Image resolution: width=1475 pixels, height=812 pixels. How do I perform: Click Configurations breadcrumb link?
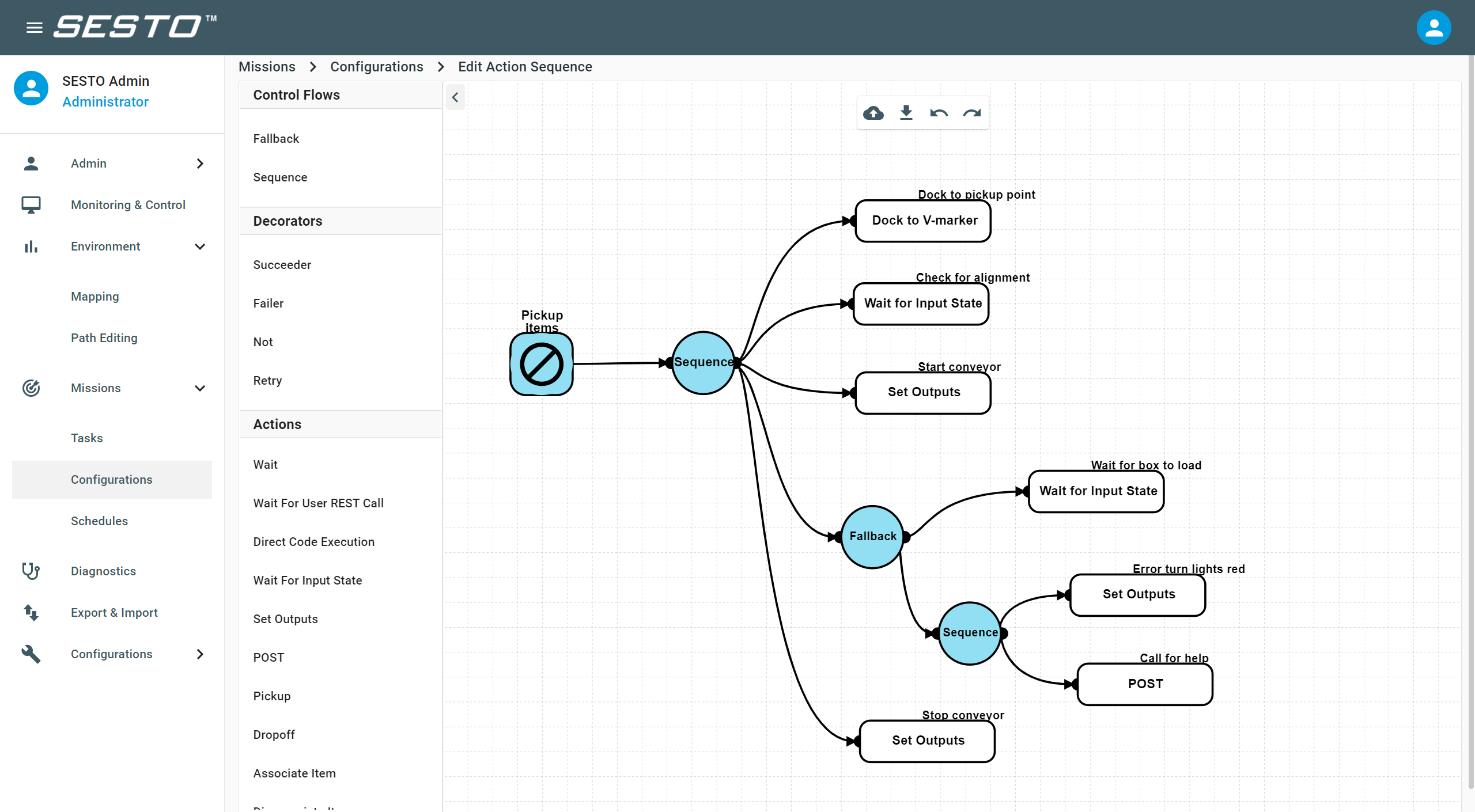click(x=376, y=67)
